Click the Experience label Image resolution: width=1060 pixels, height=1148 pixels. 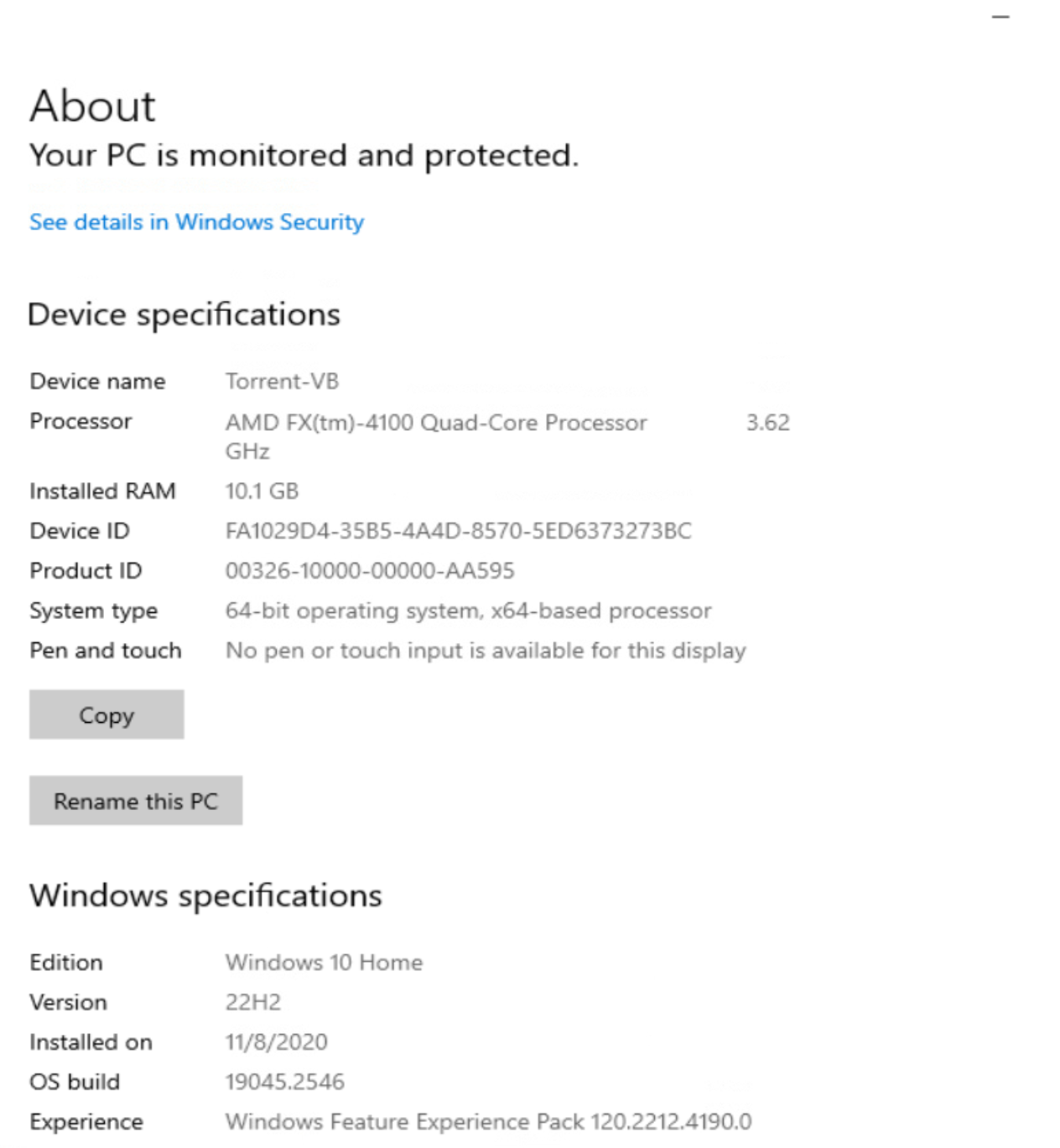coord(86,1122)
